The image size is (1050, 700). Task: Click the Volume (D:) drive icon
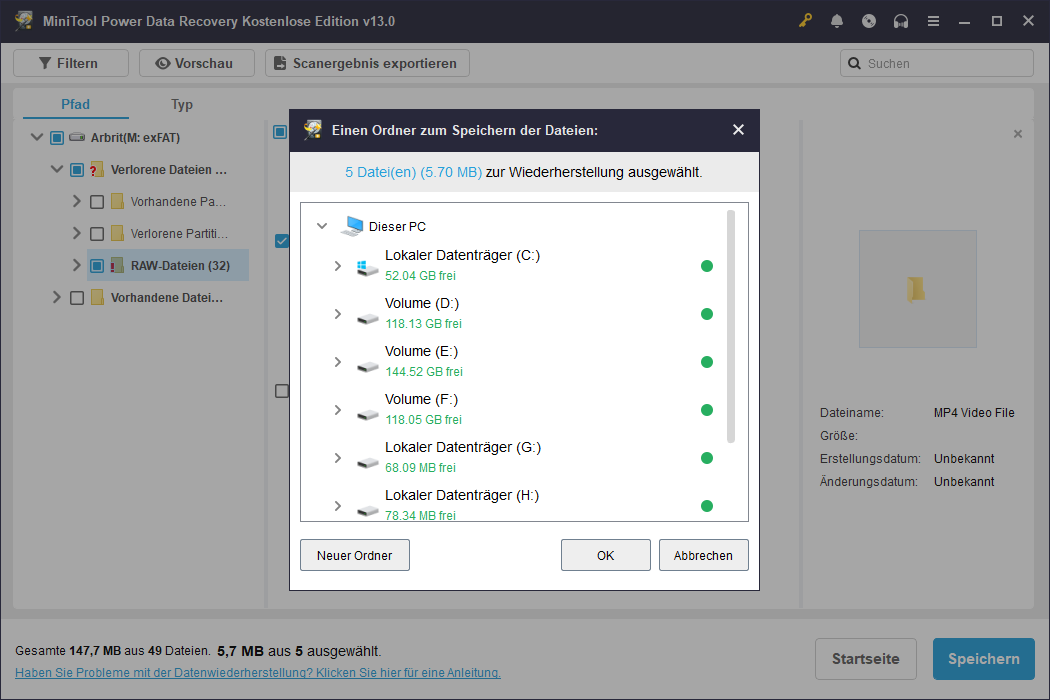pyautogui.click(x=367, y=318)
